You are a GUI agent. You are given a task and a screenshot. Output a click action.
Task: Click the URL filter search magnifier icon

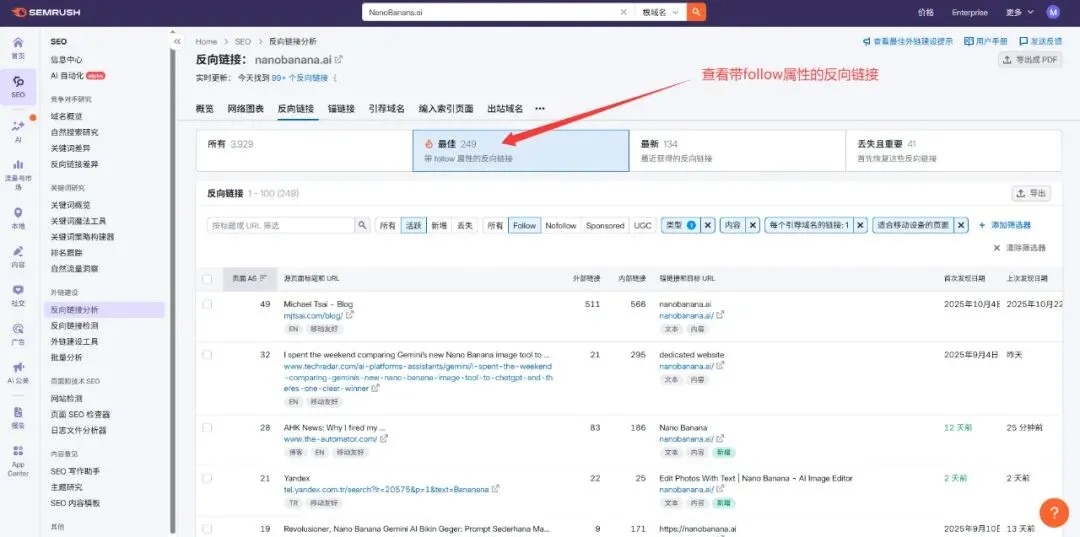[x=362, y=225]
